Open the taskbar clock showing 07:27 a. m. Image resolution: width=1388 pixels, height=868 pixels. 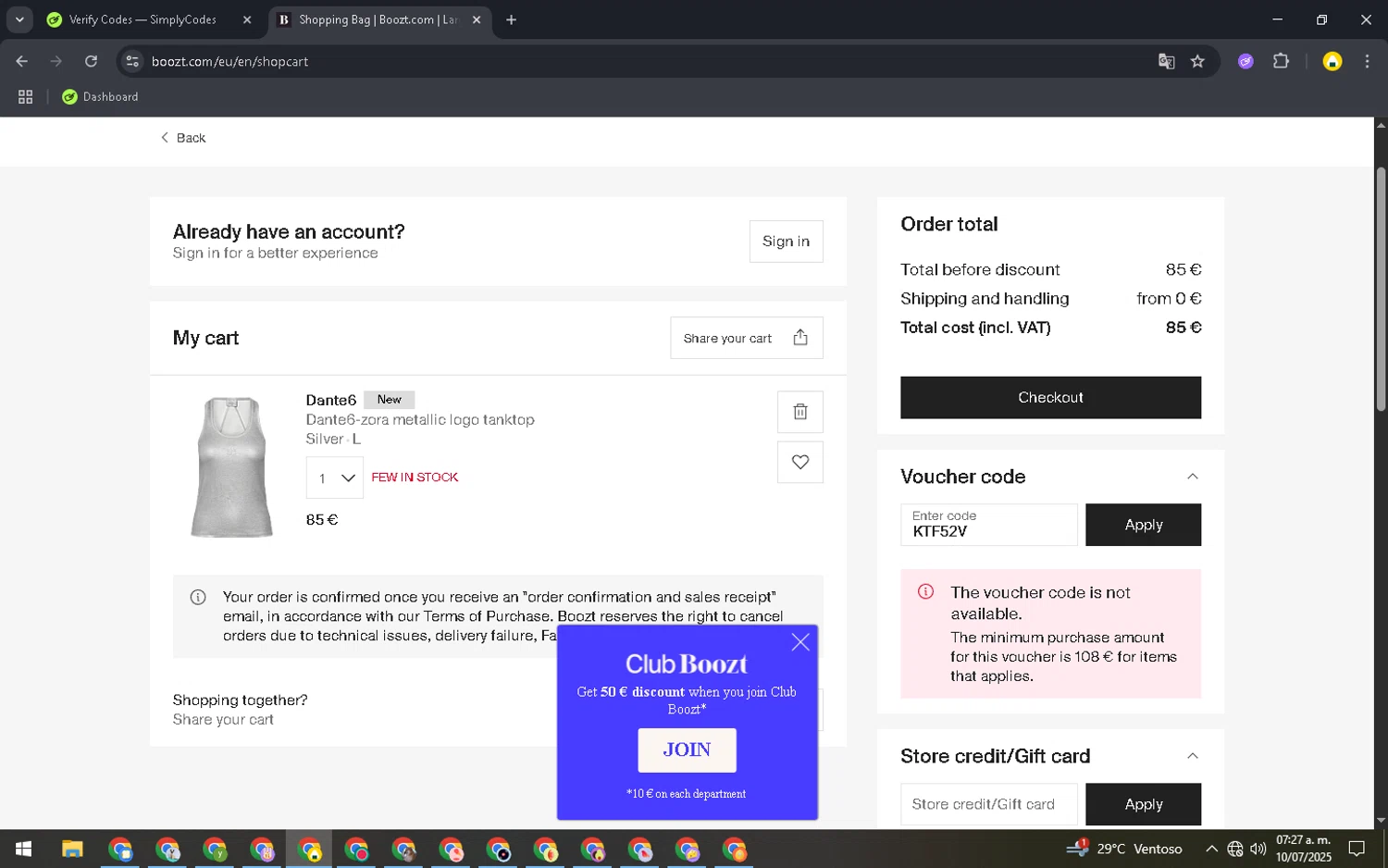pyautogui.click(x=1303, y=849)
